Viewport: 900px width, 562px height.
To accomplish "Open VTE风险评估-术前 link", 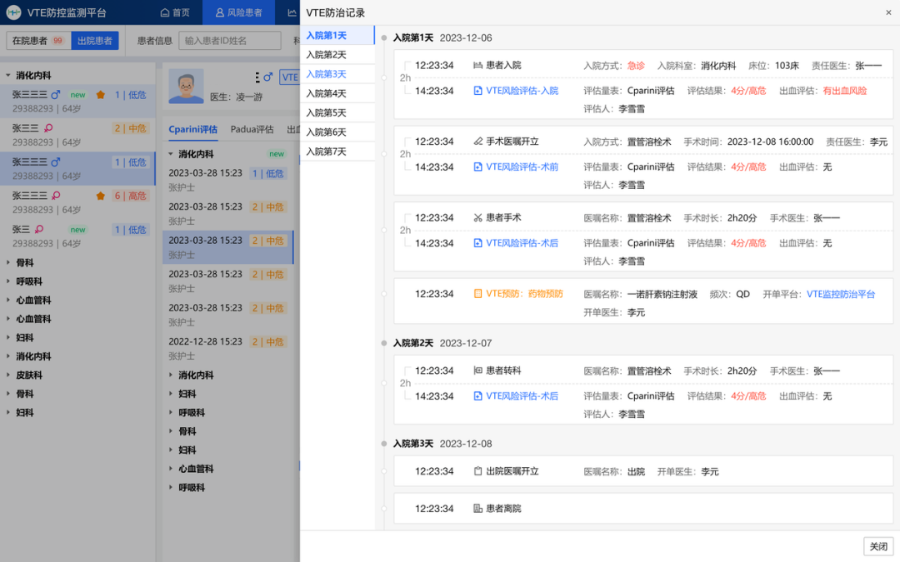I will coord(522,167).
